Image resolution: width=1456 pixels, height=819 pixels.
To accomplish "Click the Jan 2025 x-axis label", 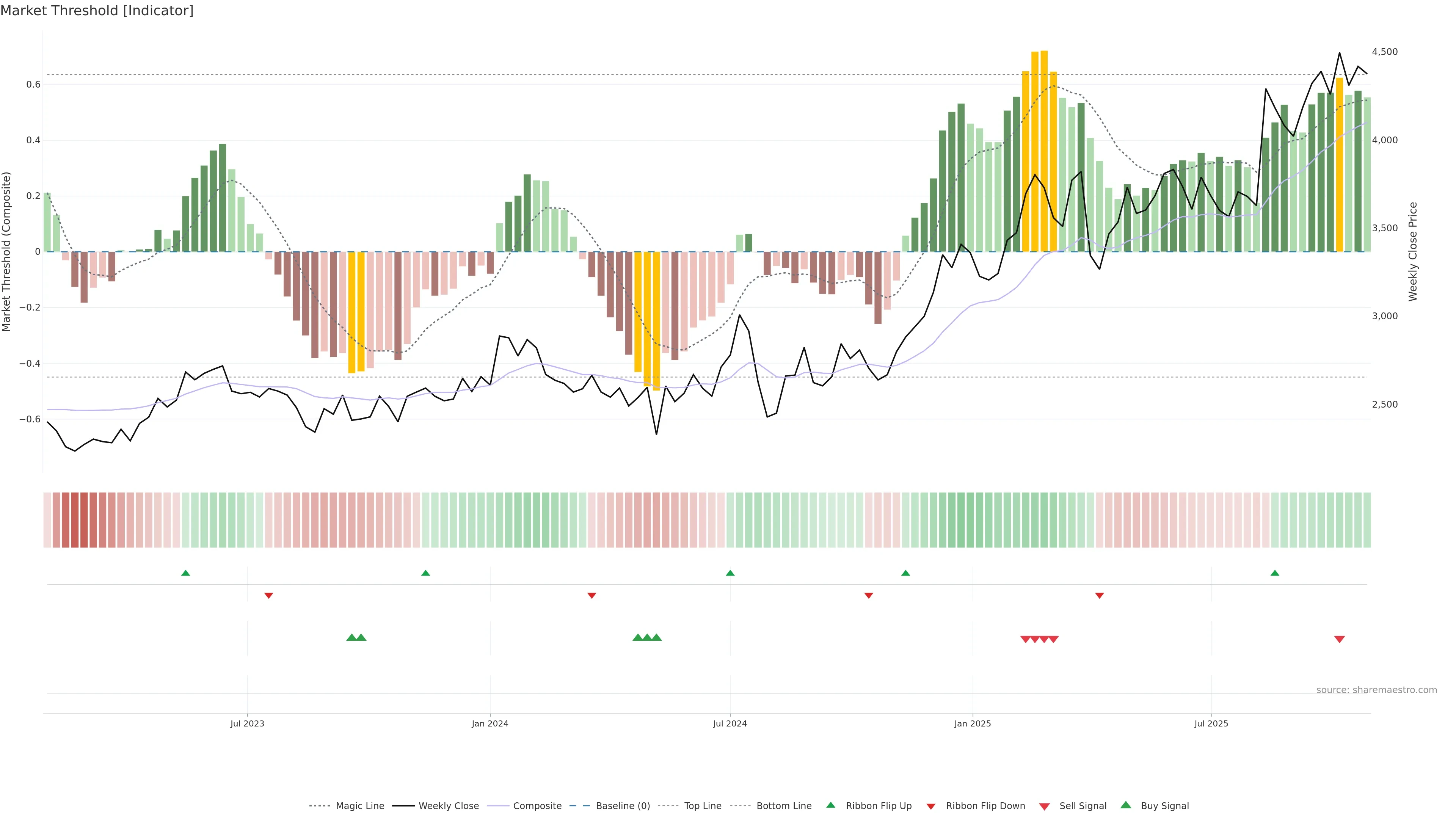I will (x=972, y=723).
